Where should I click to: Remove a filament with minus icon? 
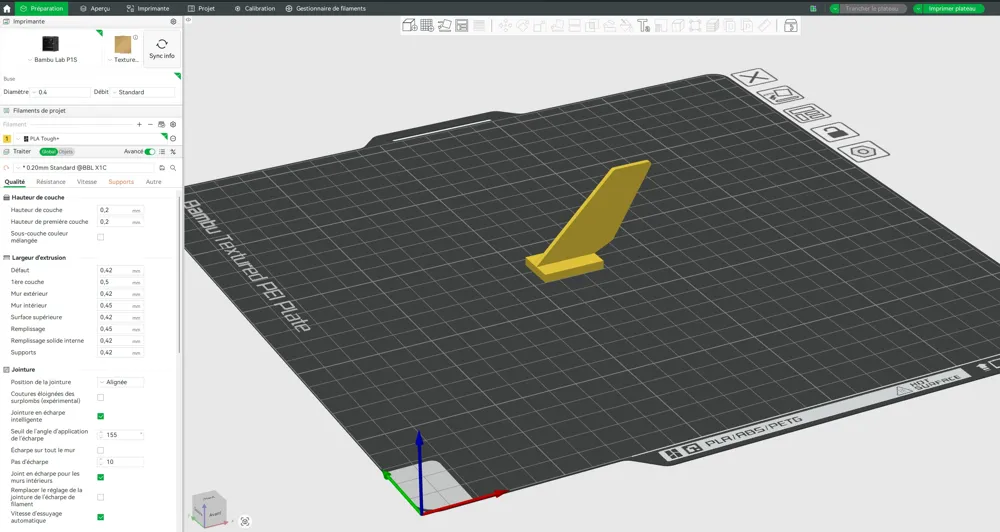[x=150, y=124]
